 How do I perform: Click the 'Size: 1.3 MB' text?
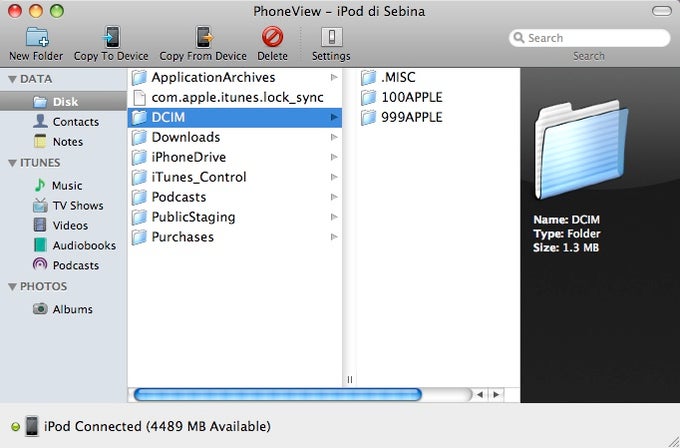[566, 248]
